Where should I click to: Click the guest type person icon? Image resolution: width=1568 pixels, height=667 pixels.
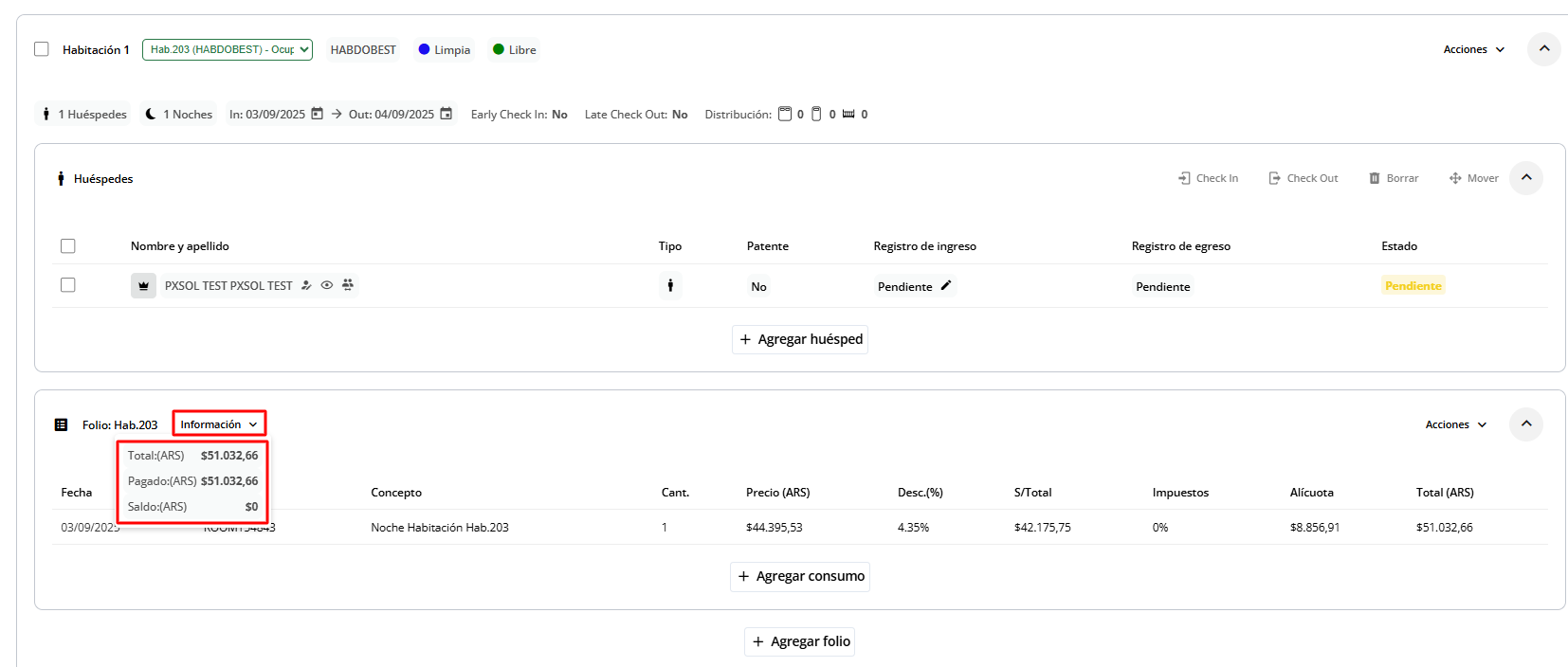[x=670, y=285]
